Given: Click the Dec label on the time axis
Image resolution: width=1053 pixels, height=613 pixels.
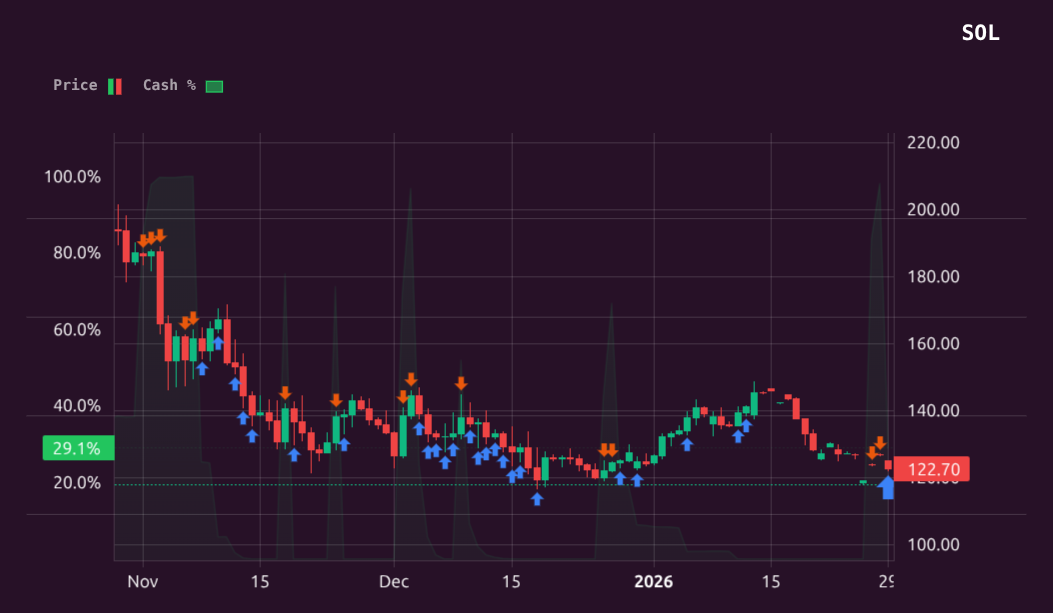Looking at the screenshot, I should (394, 582).
